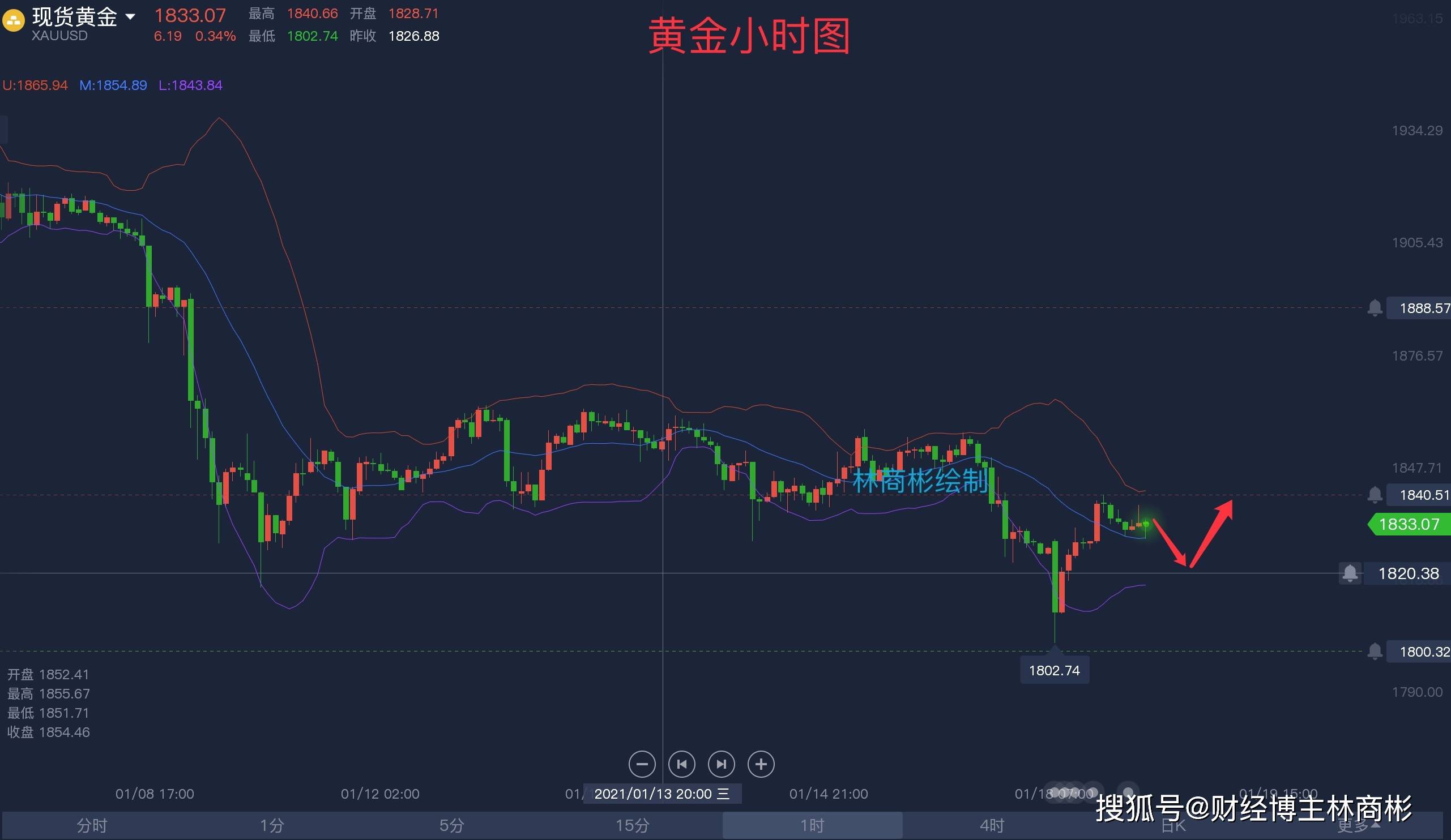
Task: Click the alert bell at 1888.57
Action: 1375,308
